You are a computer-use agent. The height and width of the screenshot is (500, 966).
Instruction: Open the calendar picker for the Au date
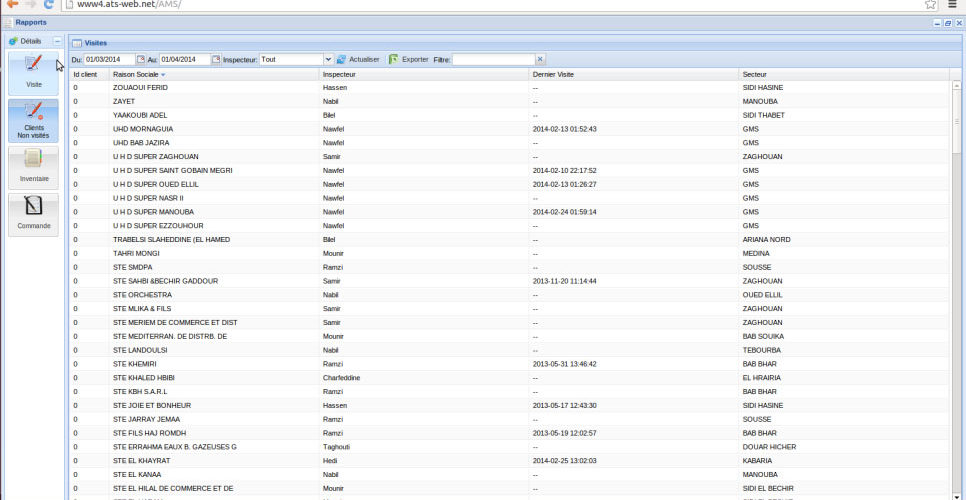pos(216,59)
